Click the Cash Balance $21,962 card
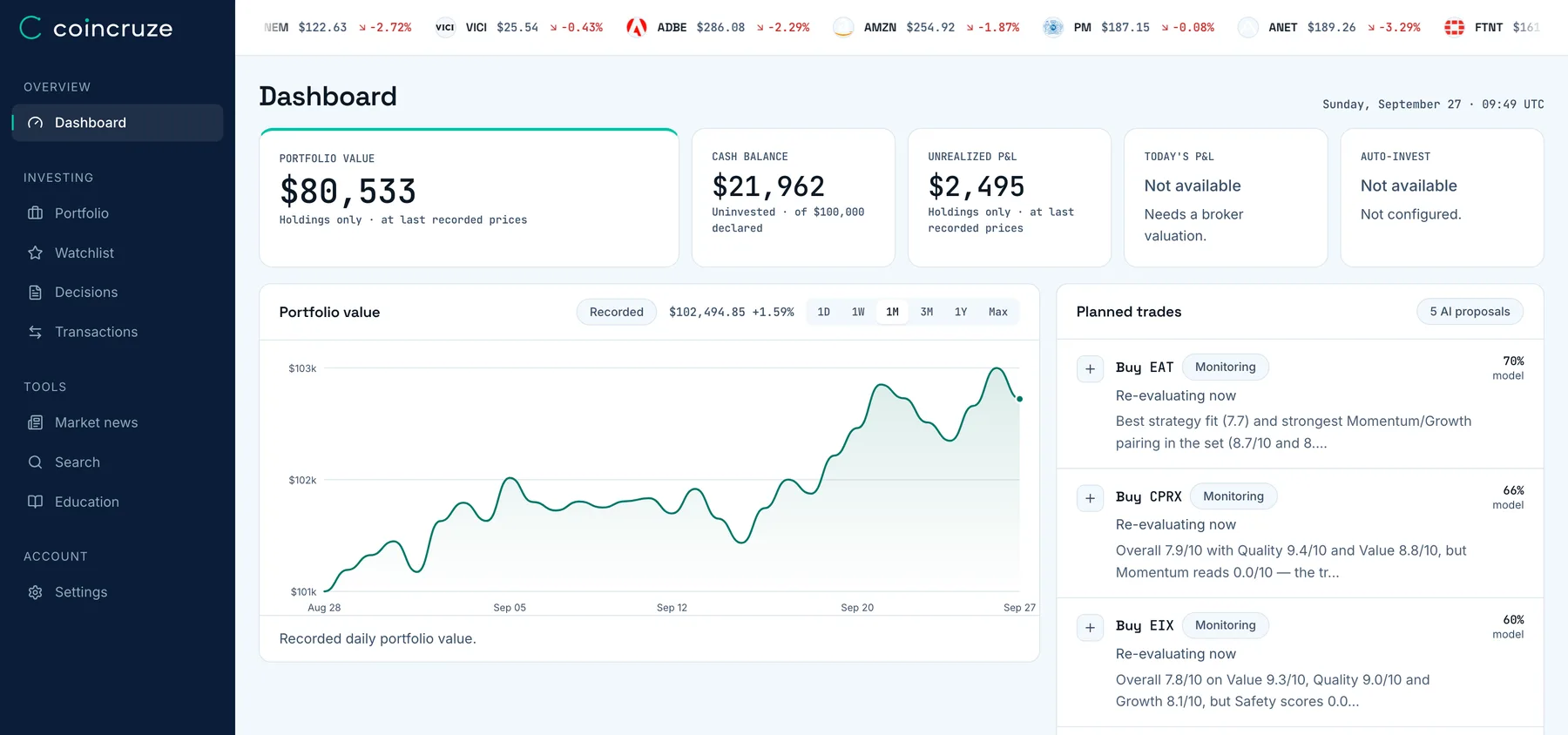 tap(794, 198)
